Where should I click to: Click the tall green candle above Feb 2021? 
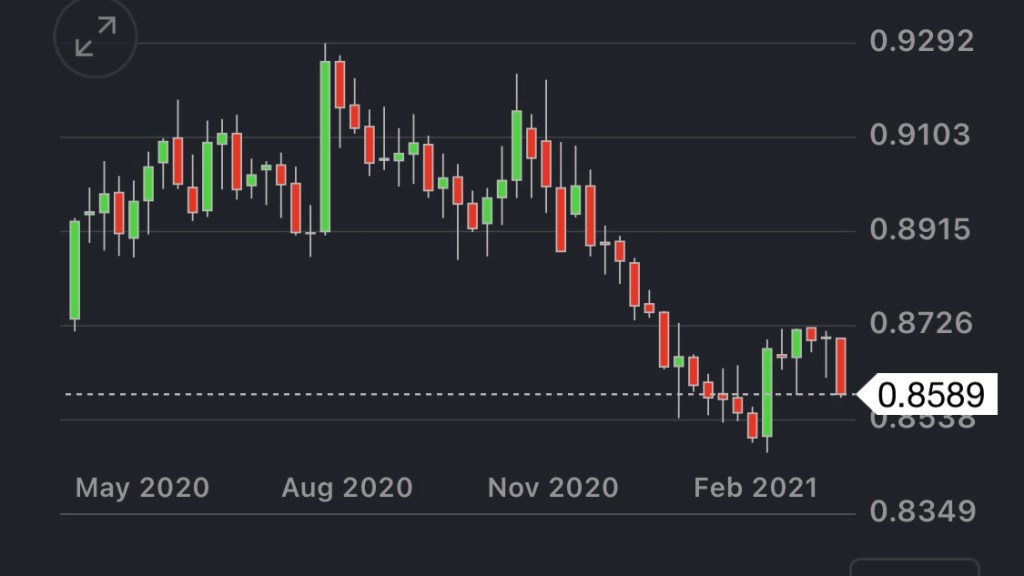pos(767,392)
